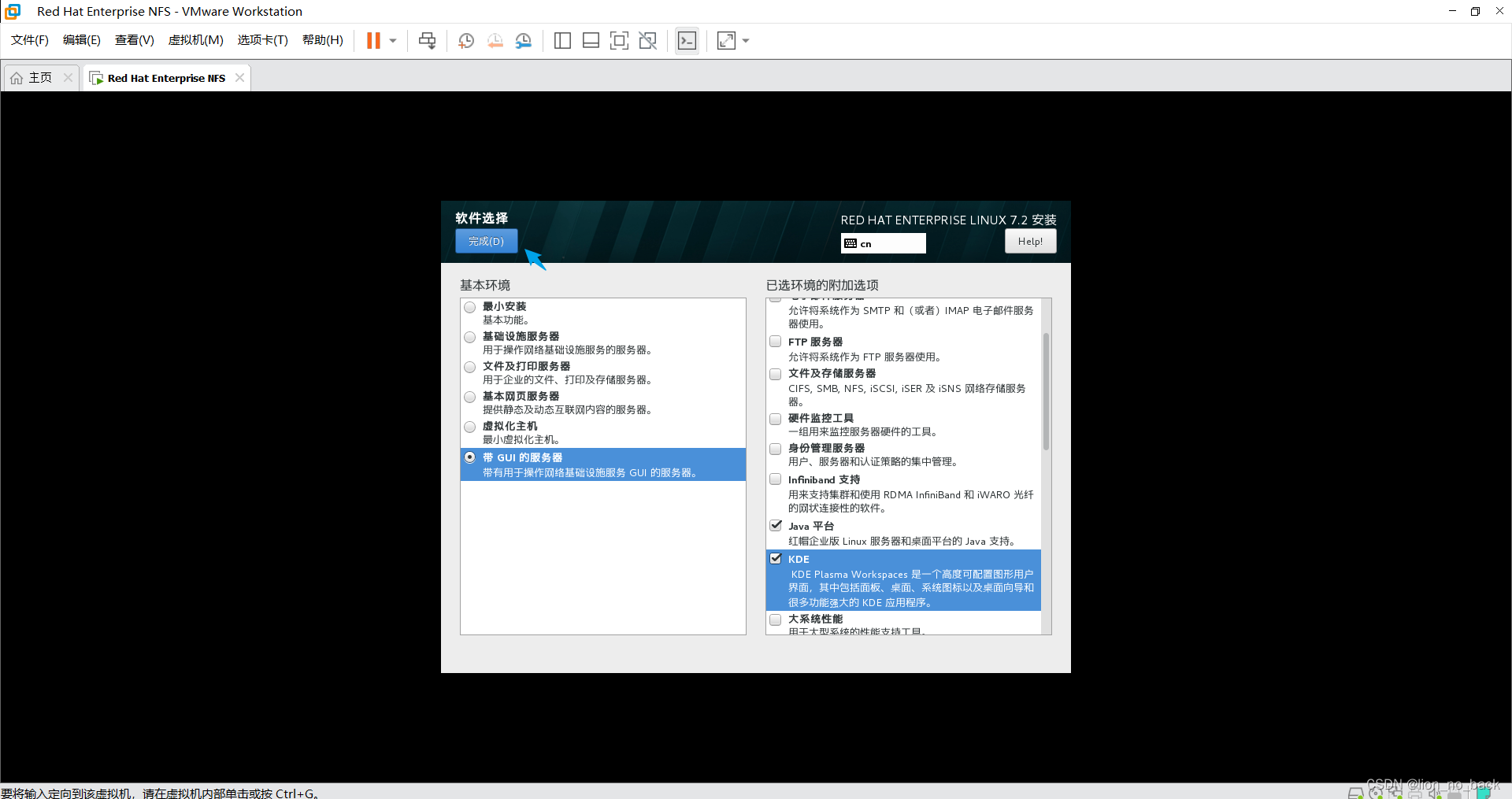Toggle the library sidebar panel icon
Viewport: 1512px width, 799px height.
coord(562,40)
